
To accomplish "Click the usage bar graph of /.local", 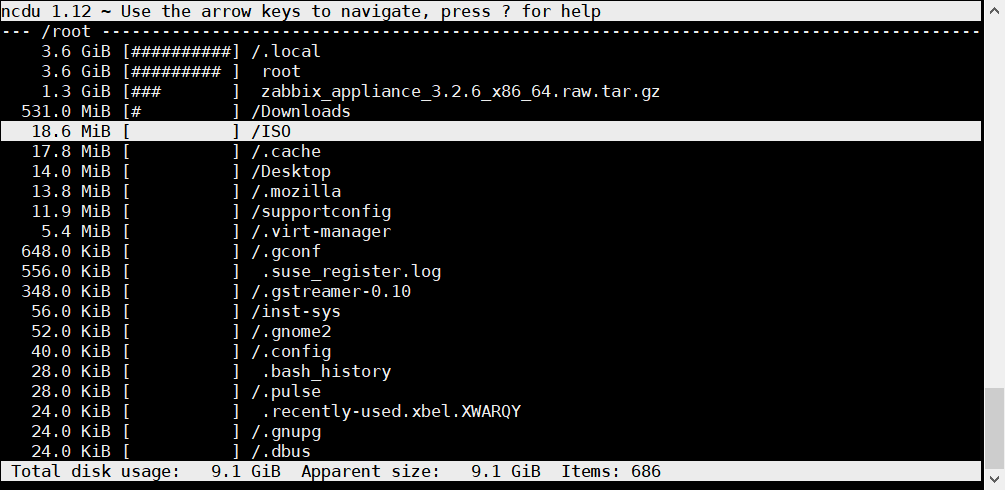I will 181,51.
